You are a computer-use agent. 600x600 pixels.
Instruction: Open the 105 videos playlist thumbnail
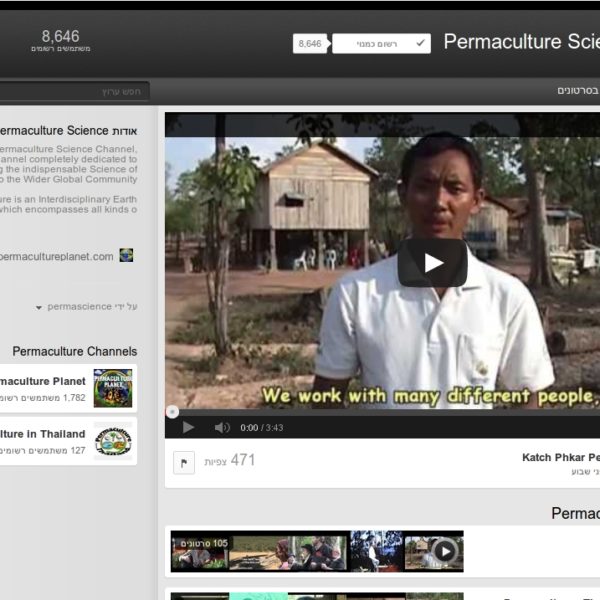click(317, 551)
